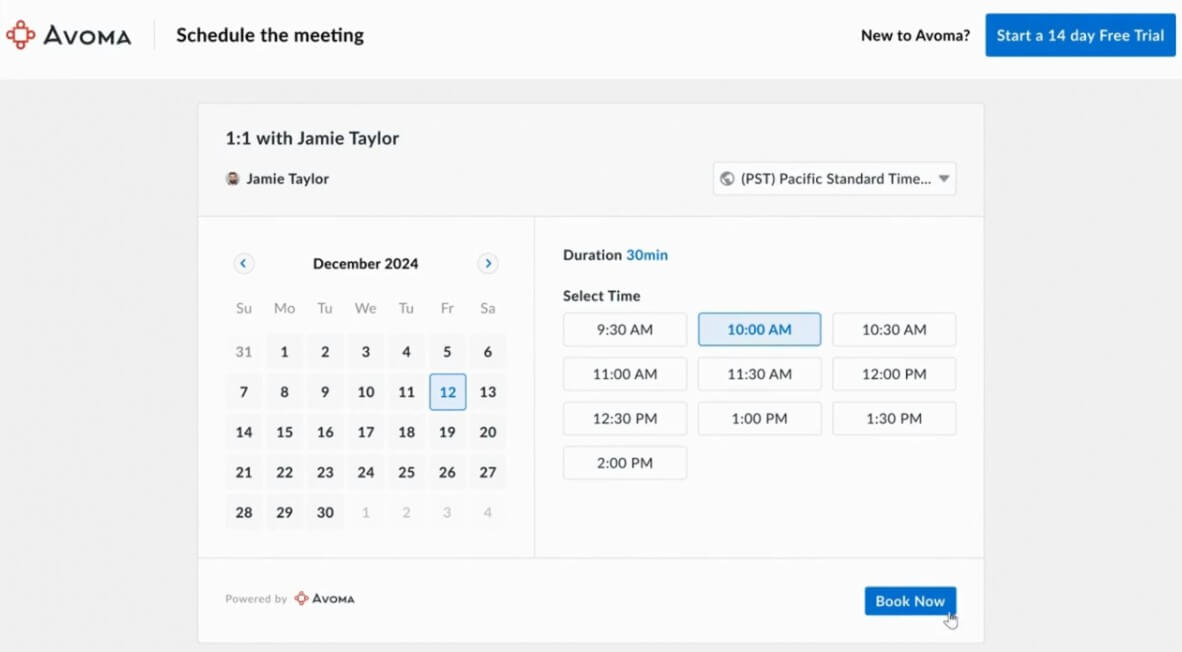Image resolution: width=1182 pixels, height=652 pixels.
Task: Pick December 26 in the calendar
Action: (x=447, y=472)
